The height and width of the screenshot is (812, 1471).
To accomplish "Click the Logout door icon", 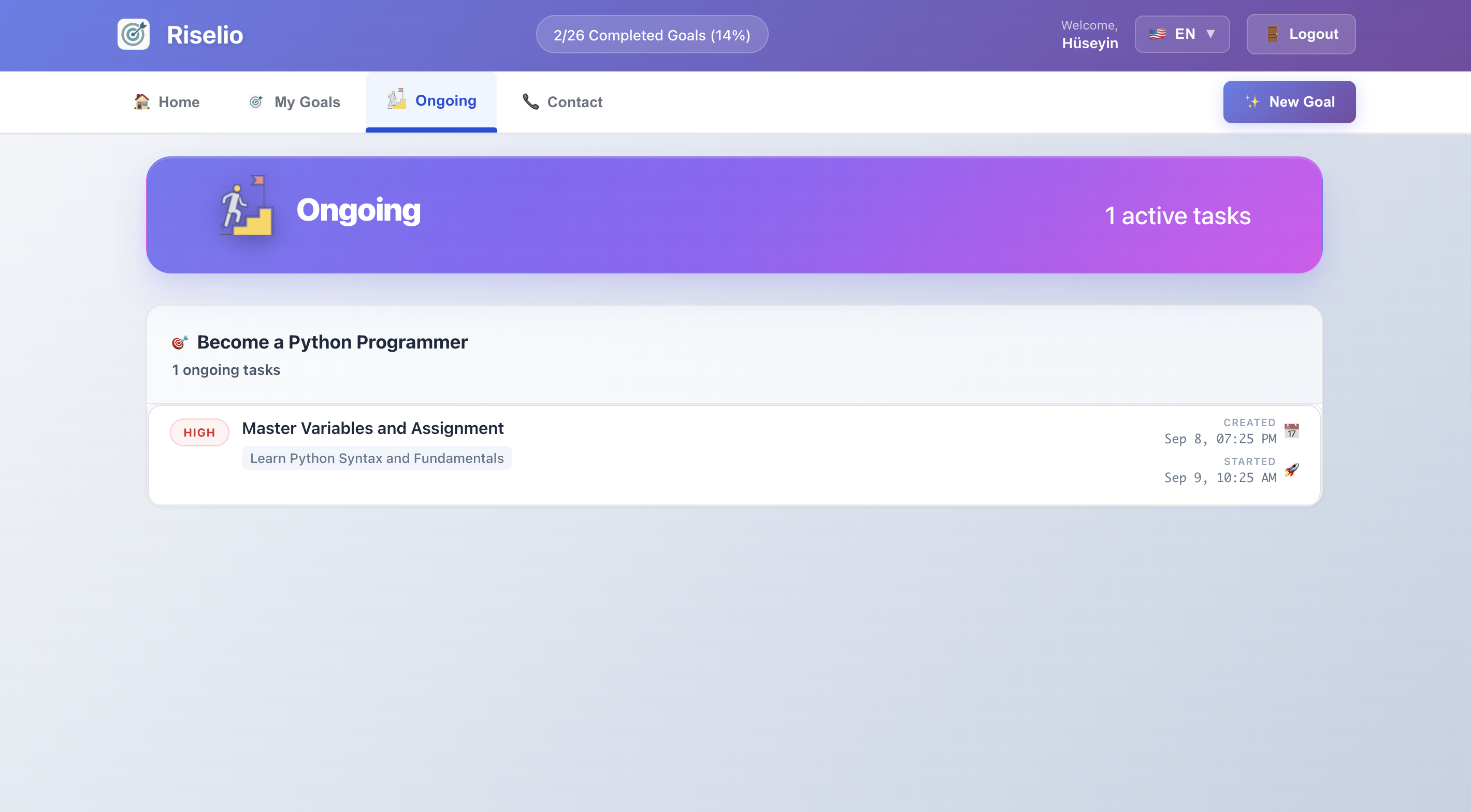I will (1272, 34).
